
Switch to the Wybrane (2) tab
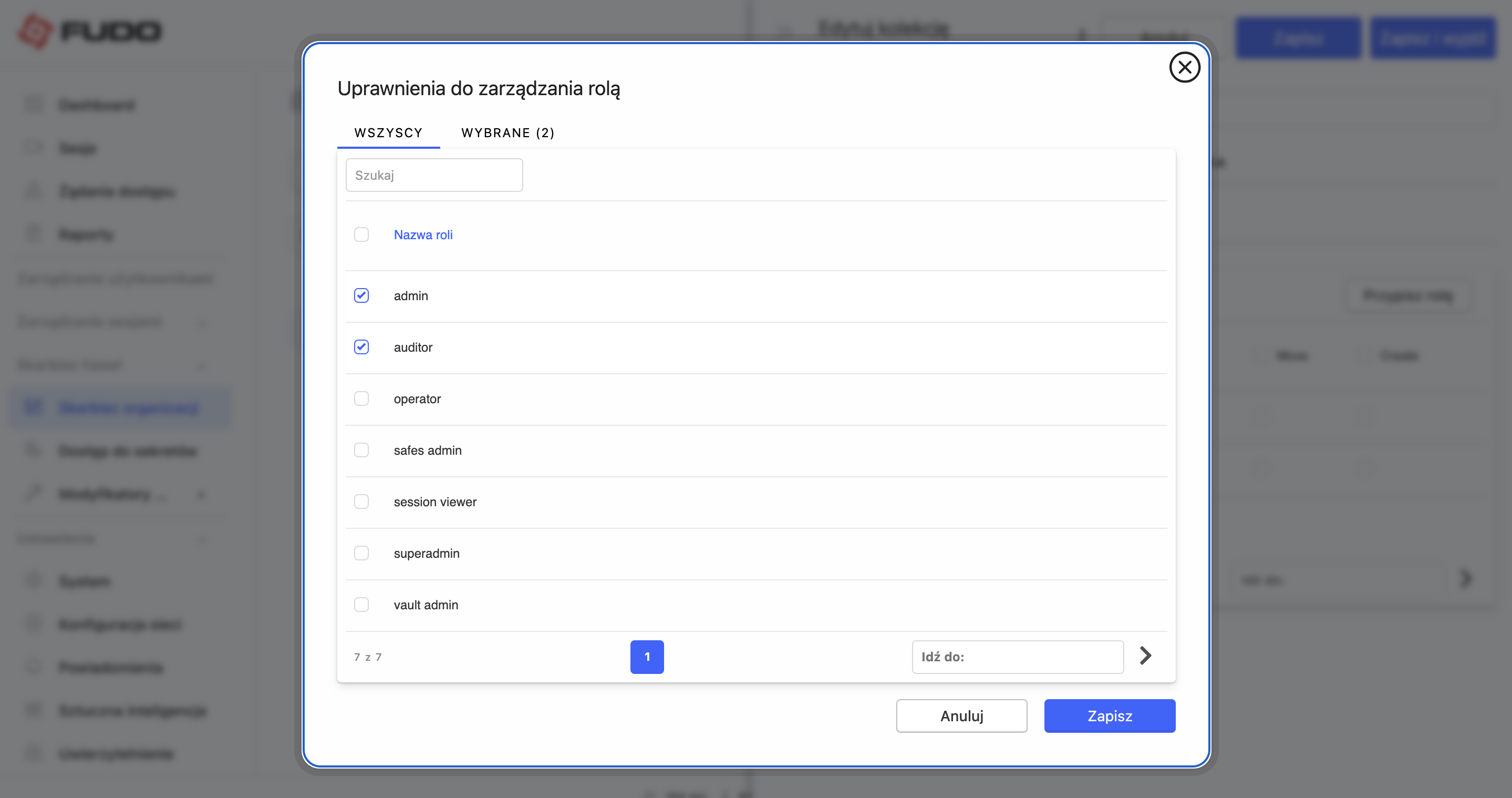pyautogui.click(x=508, y=132)
